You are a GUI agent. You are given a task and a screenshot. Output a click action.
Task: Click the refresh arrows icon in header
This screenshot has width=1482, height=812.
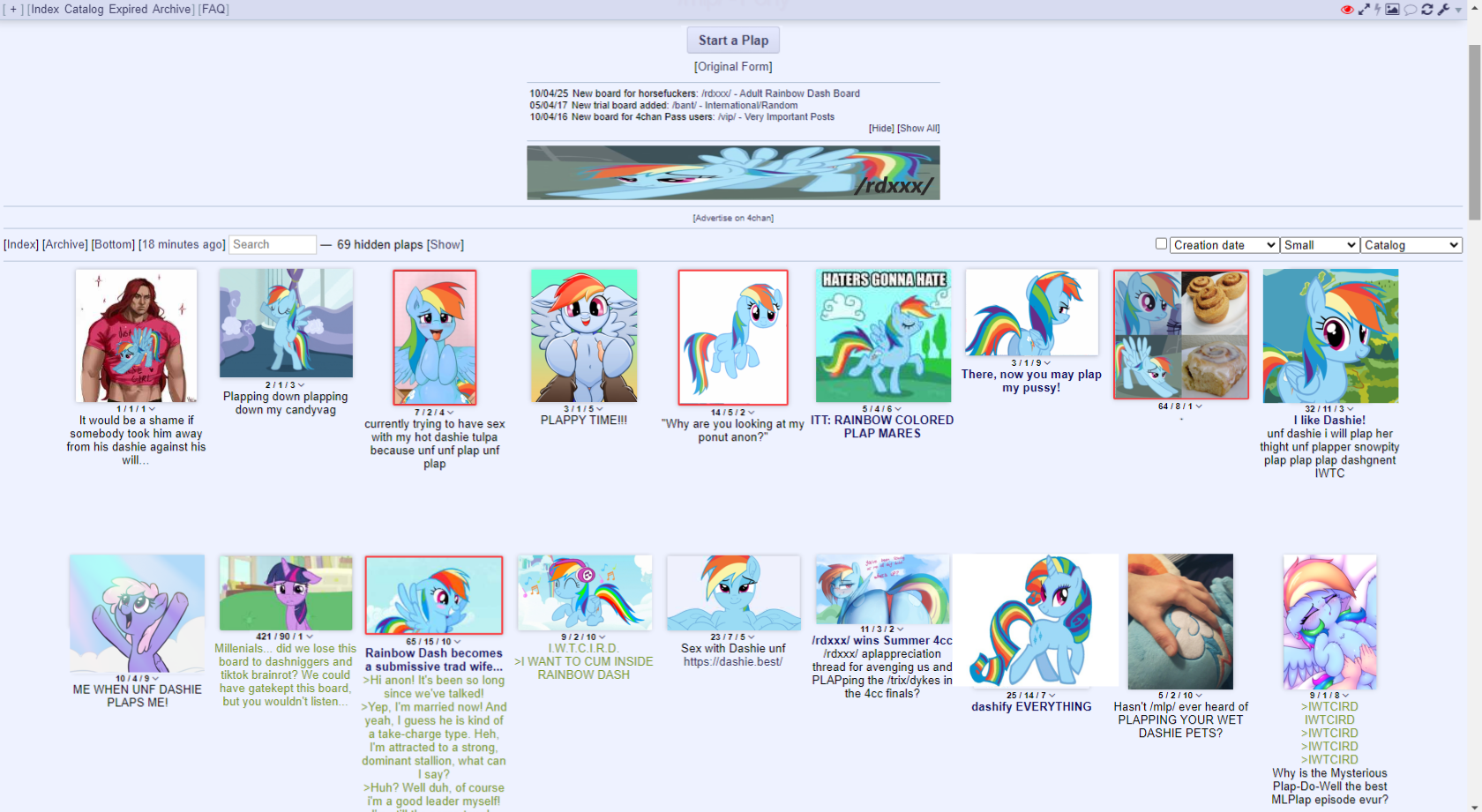click(1426, 10)
